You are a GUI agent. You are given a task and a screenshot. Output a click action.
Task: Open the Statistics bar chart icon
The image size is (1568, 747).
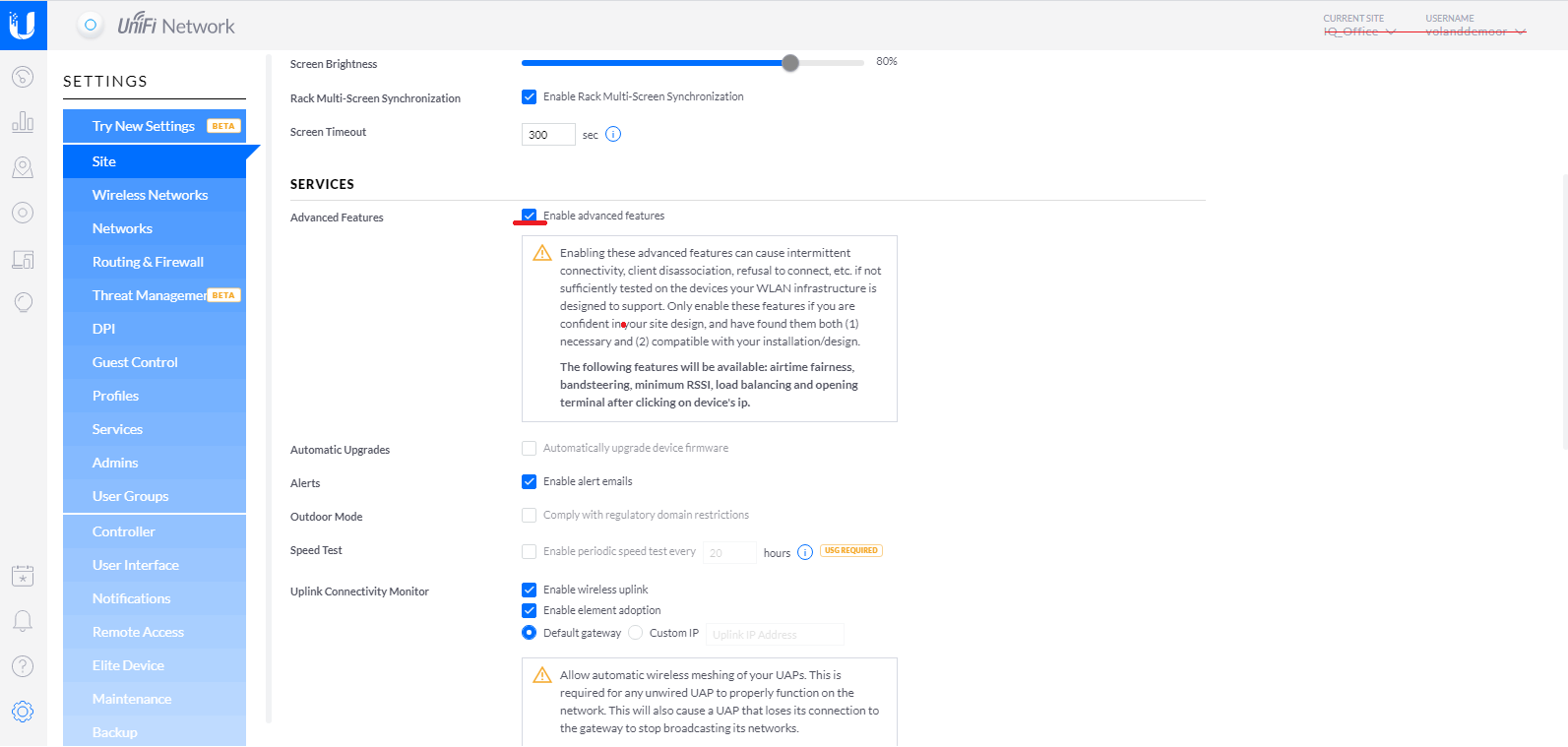[x=23, y=122]
